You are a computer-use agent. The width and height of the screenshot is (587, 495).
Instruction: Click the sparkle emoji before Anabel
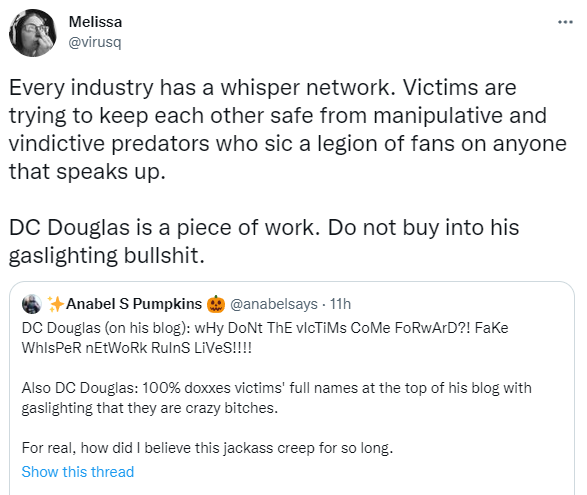click(55, 304)
